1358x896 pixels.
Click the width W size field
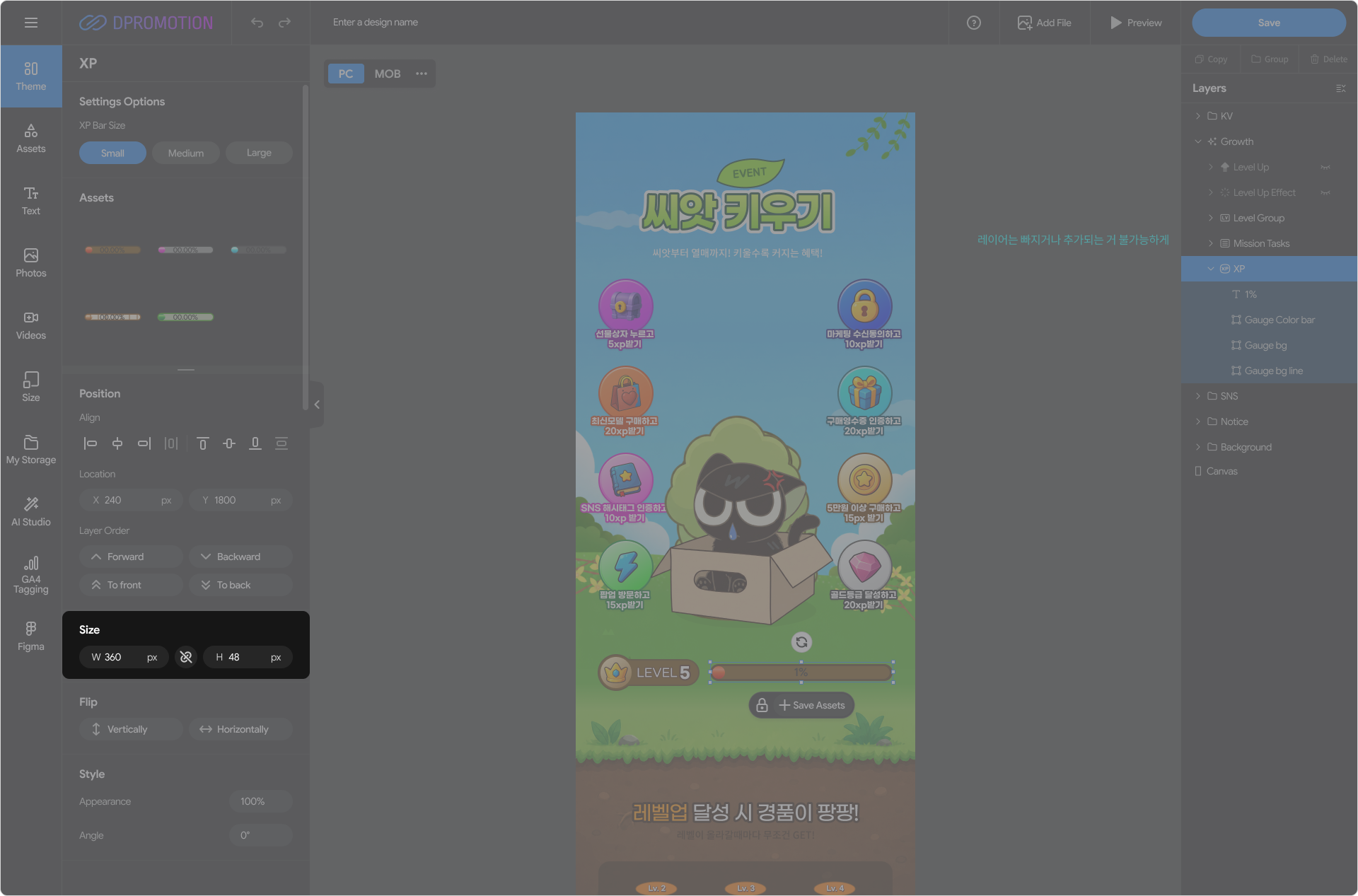pyautogui.click(x=124, y=657)
